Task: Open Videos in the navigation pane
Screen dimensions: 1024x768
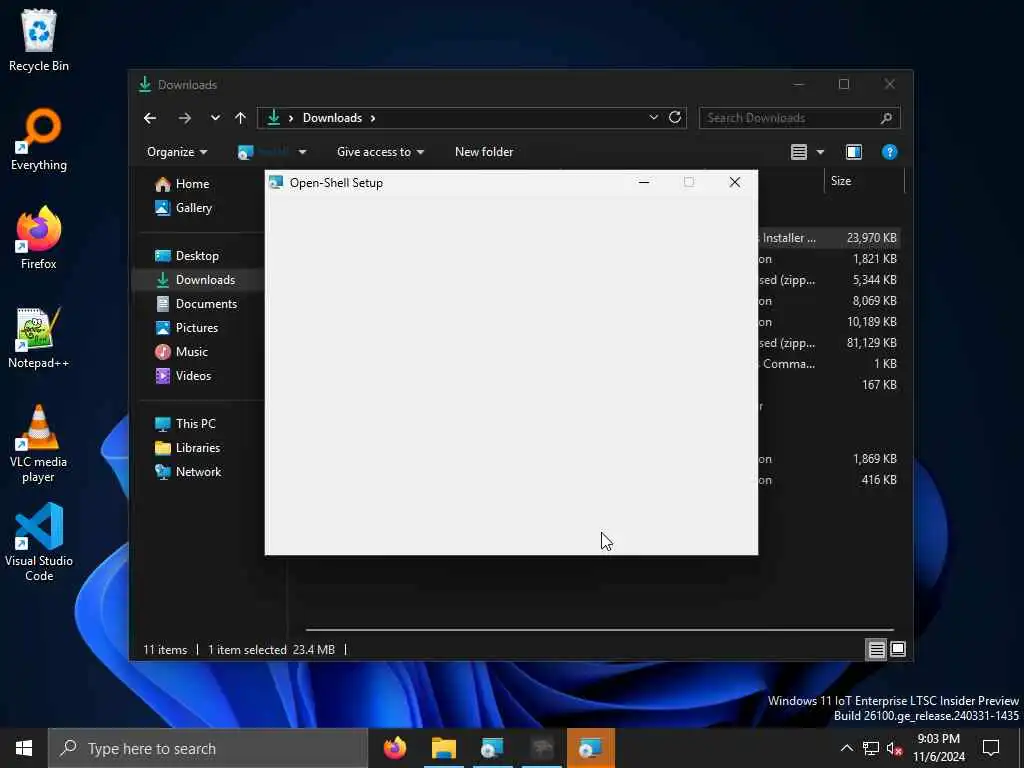Action: [184, 376]
